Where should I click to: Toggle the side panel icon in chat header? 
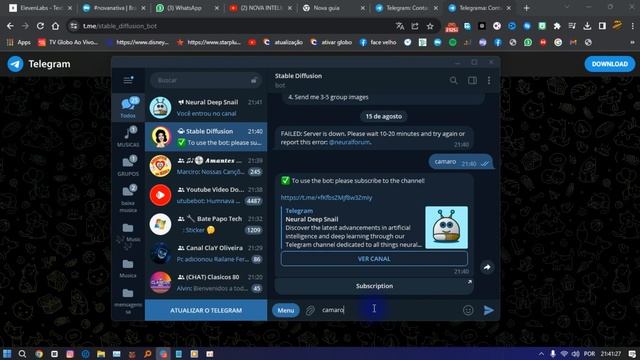(x=472, y=80)
